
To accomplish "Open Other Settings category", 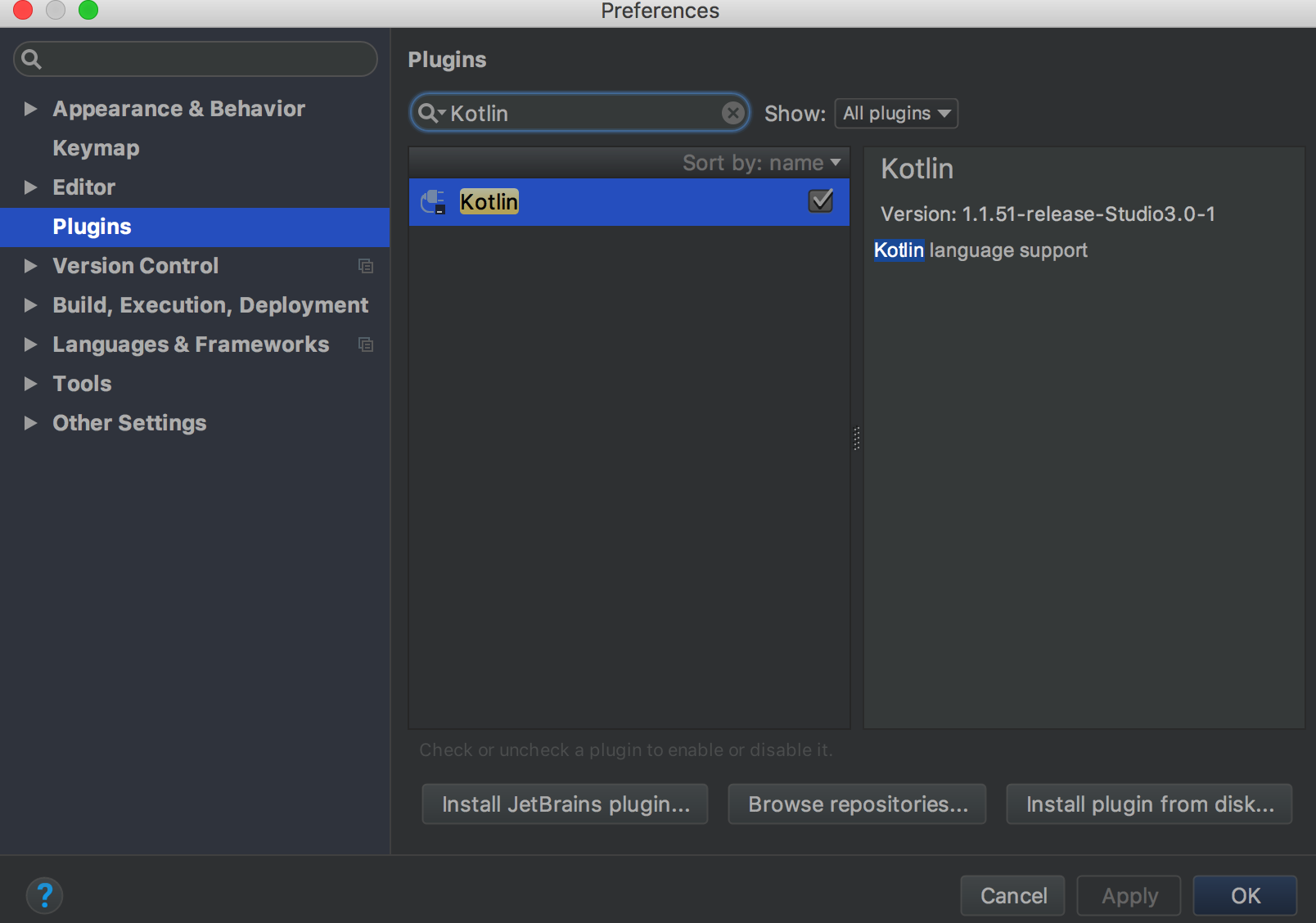I will coord(129,423).
